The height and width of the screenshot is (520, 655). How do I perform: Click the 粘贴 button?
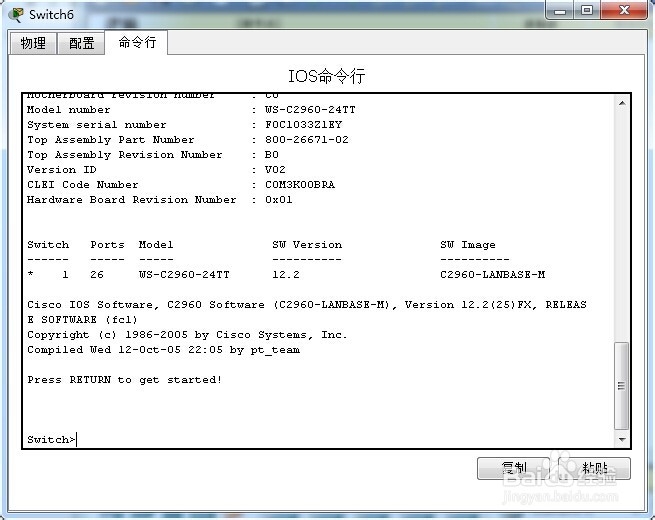(594, 468)
